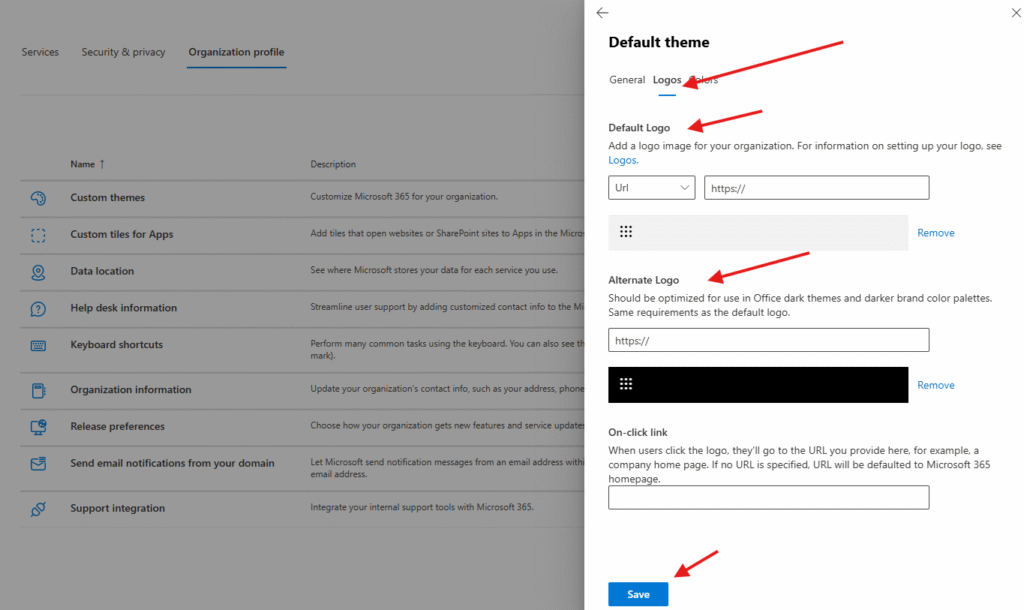Click the Support integration icon
This screenshot has width=1024, height=610.
[x=38, y=509]
